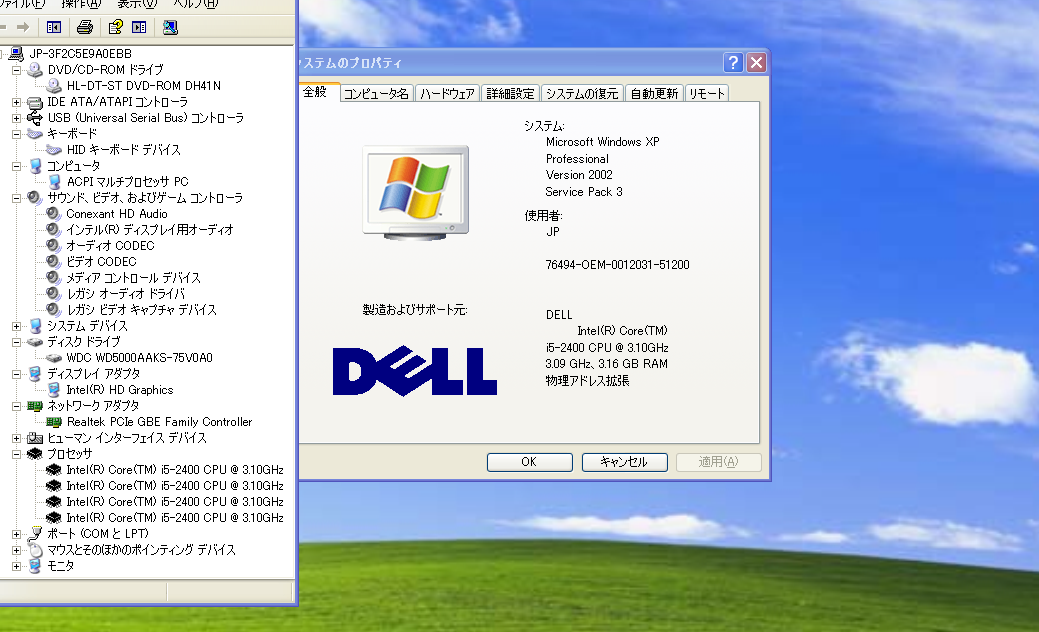The width and height of the screenshot is (1039, 632).
Task: Click OK in System Properties dialog
Action: point(529,462)
